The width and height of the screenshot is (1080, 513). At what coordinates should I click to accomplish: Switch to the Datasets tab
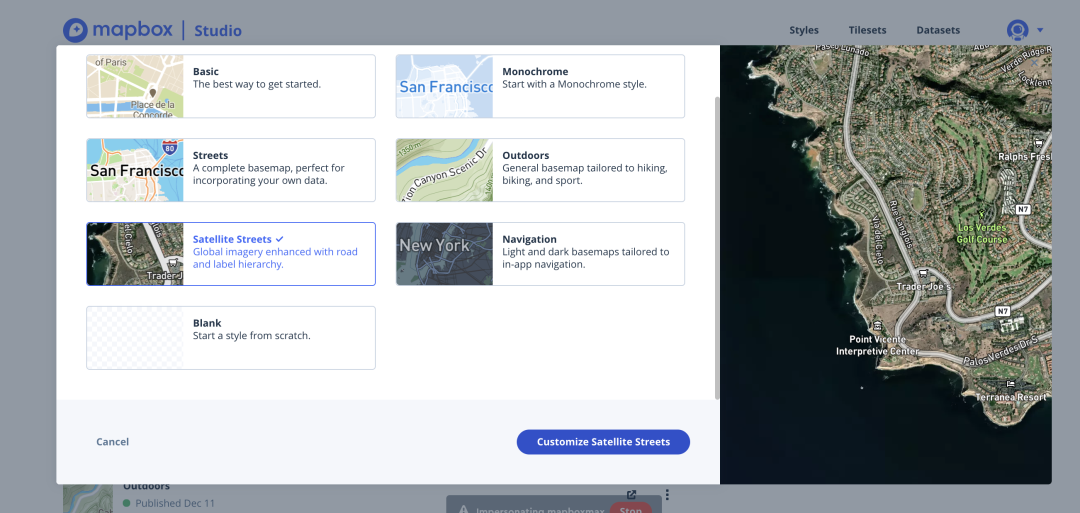click(938, 30)
